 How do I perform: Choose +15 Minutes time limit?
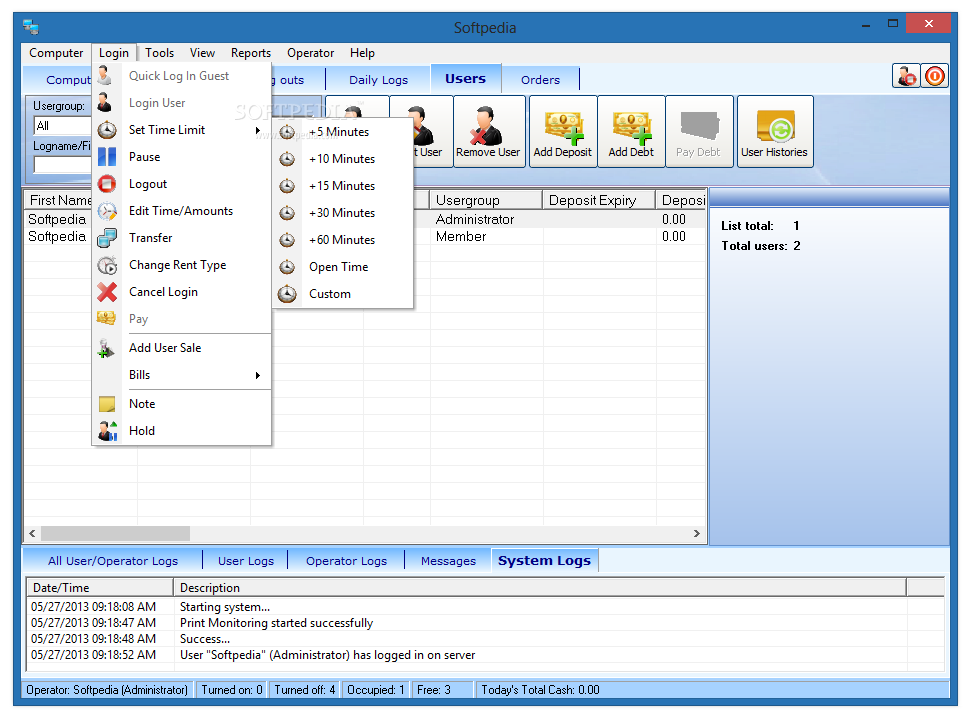[x=343, y=186]
